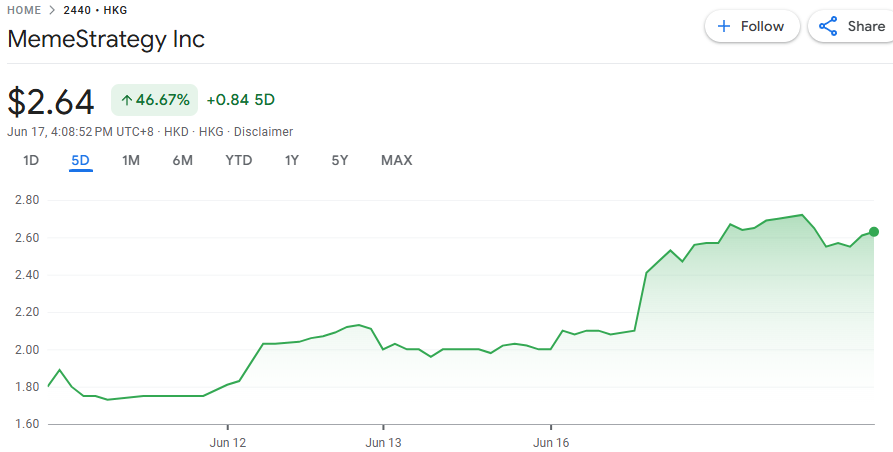Show the YTD chart range
This screenshot has width=893, height=452.
(x=238, y=160)
